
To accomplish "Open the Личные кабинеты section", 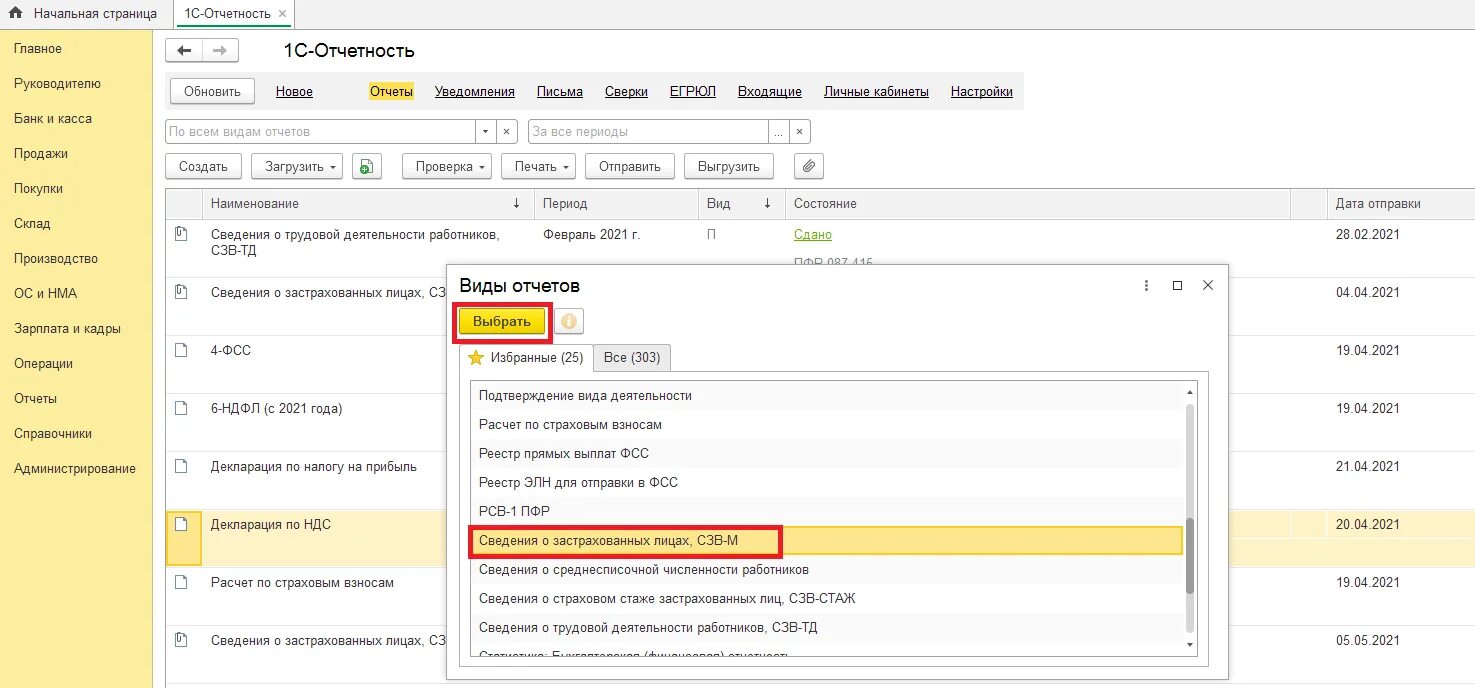I will point(876,91).
